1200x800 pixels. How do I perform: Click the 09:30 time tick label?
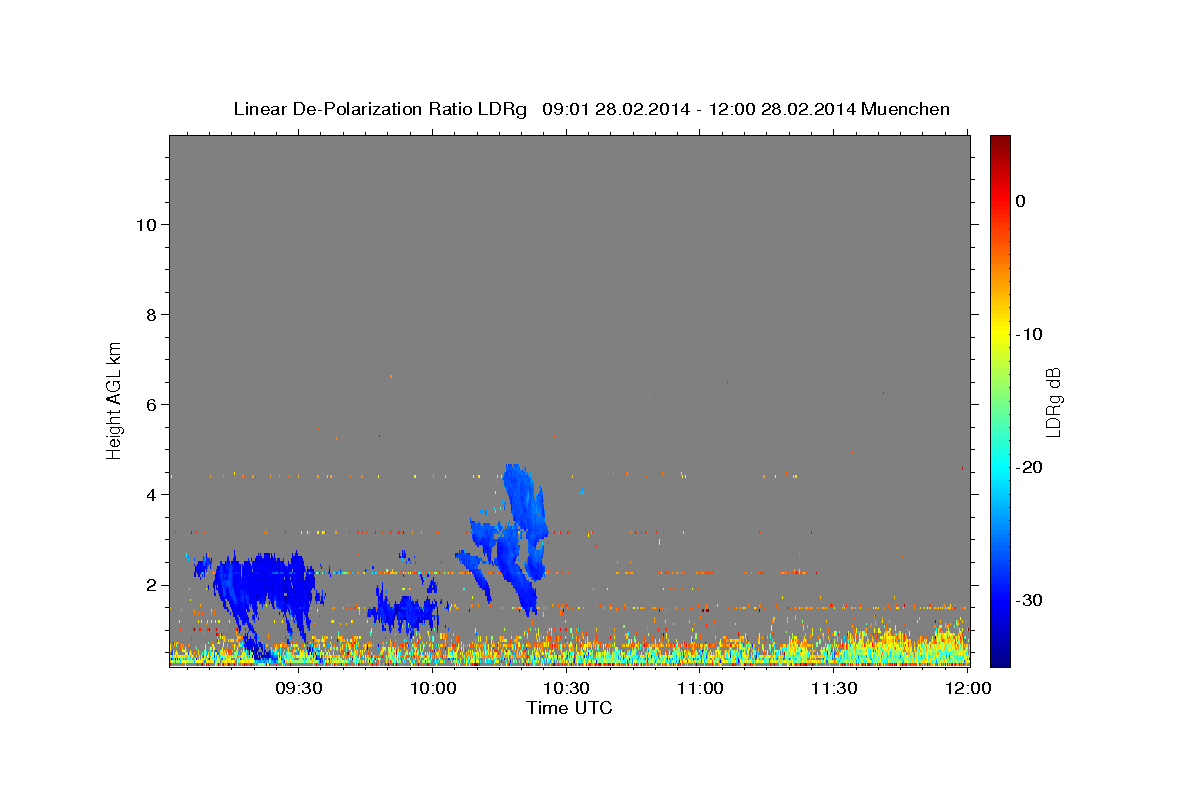(299, 688)
